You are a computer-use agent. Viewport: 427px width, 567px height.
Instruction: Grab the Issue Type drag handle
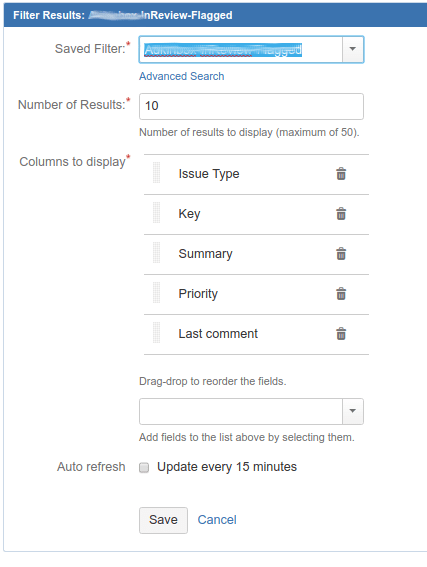(157, 173)
